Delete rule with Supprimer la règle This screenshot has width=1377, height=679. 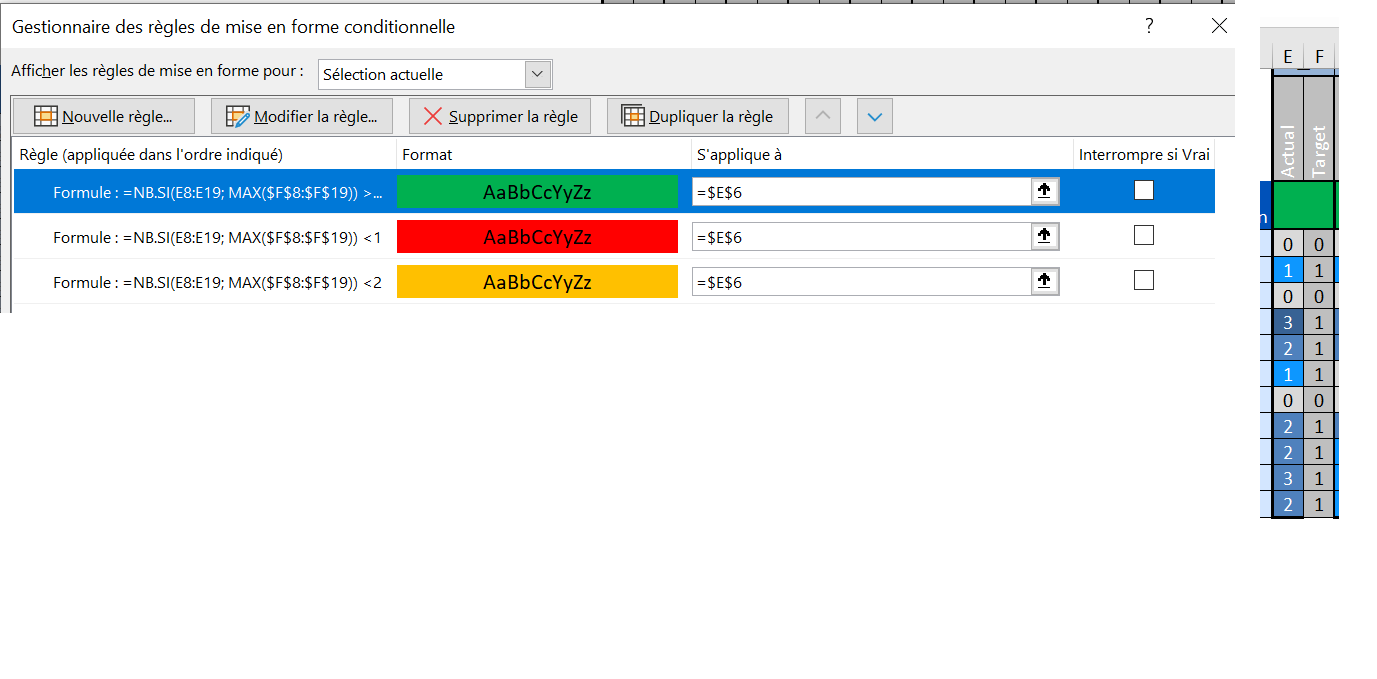point(500,116)
